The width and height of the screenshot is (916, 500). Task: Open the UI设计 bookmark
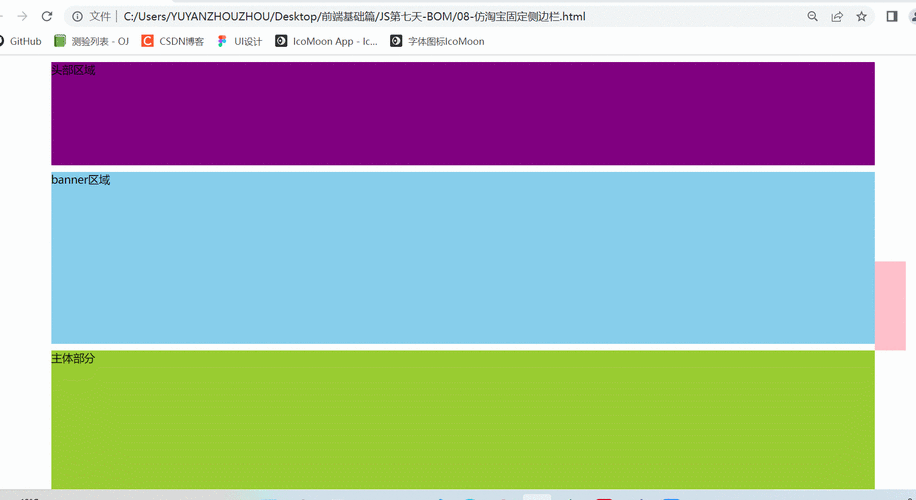point(240,41)
